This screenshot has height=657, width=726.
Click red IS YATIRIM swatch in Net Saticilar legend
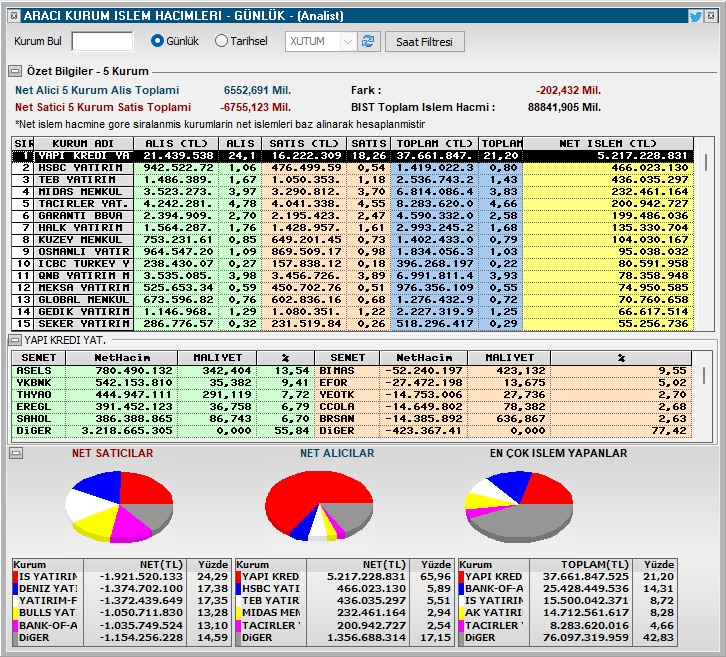(x=16, y=577)
